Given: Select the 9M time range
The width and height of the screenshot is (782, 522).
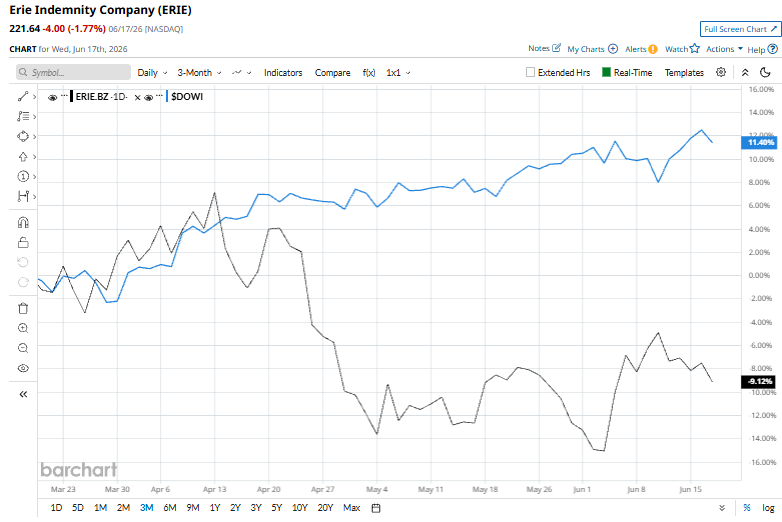Looking at the screenshot, I should [193, 508].
